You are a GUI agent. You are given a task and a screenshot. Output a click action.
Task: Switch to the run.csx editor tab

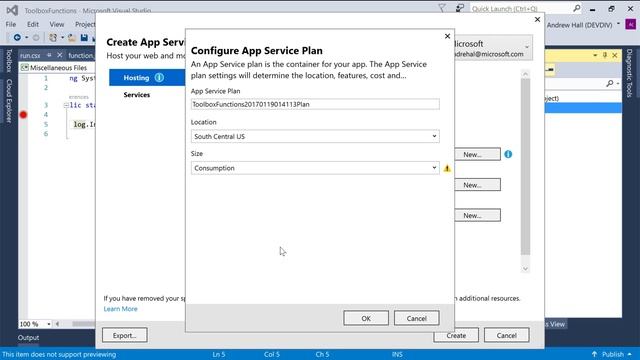30,56
